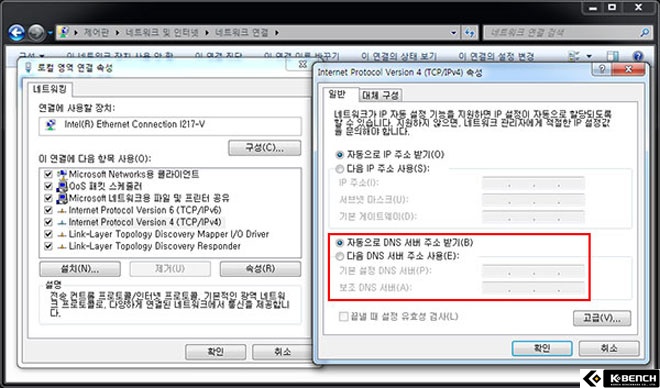660x388 pixels.
Task: Open the view options dropdown arrow
Action: pyautogui.click(x=589, y=56)
